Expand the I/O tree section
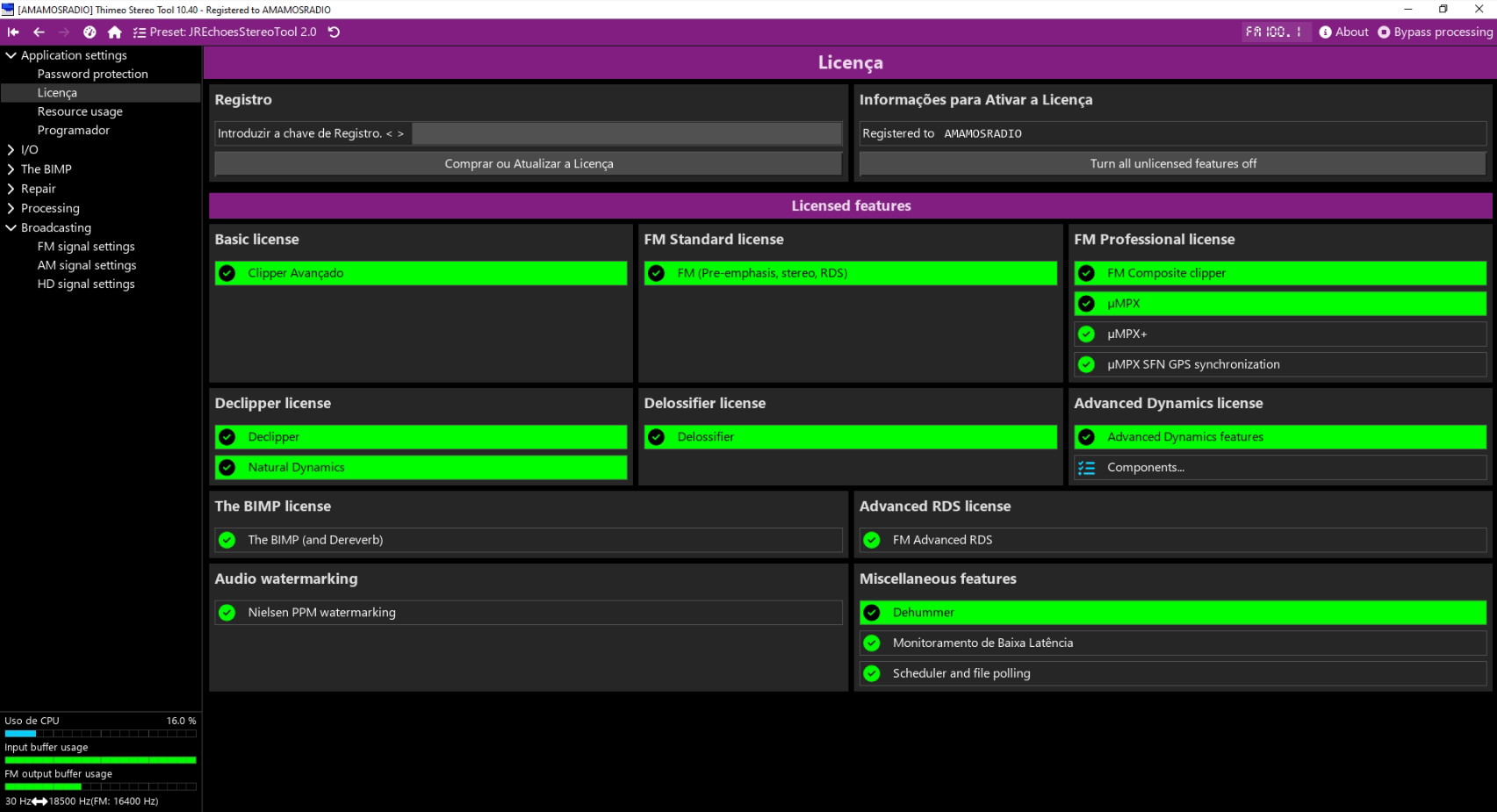 click(x=11, y=150)
